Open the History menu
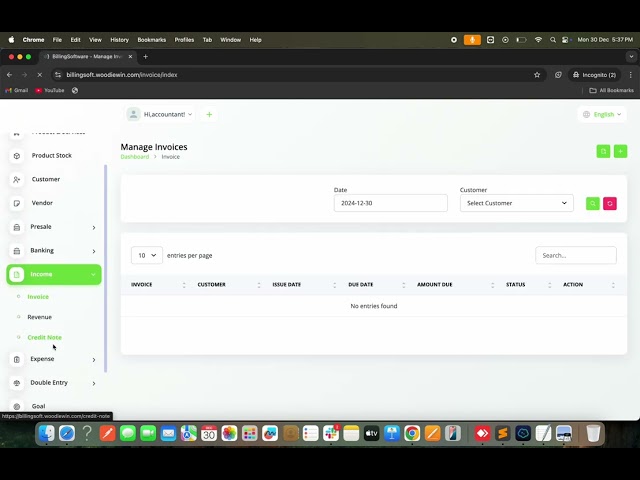The width and height of the screenshot is (640, 480). point(119,40)
